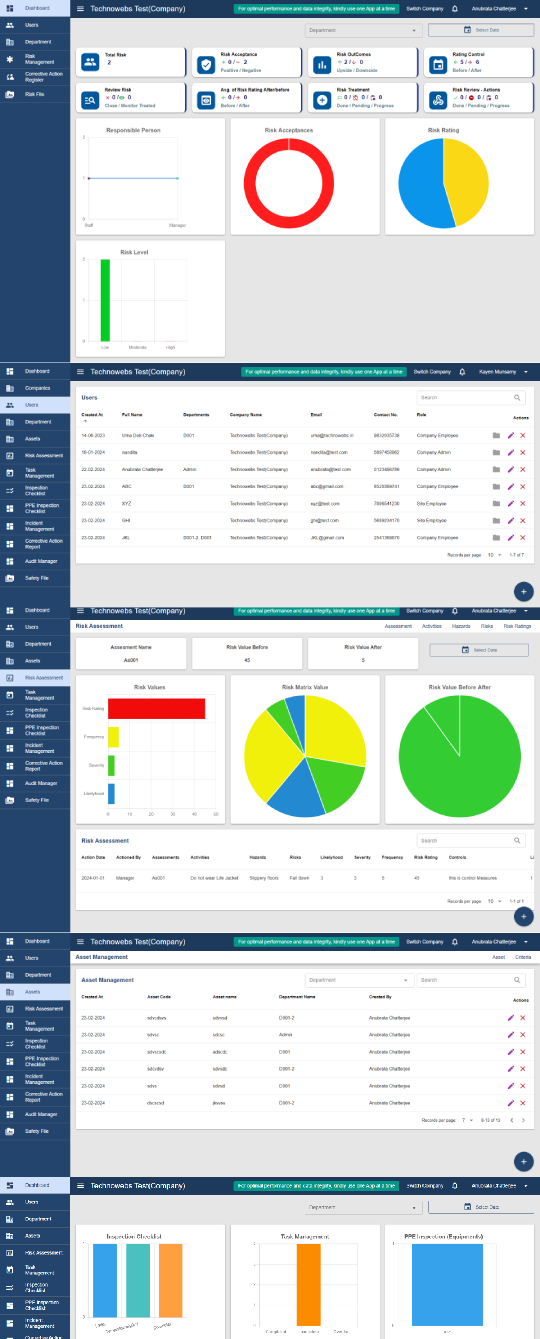Edit asset code sdvcdwa
This screenshot has width=540, height=1339.
point(510,1018)
